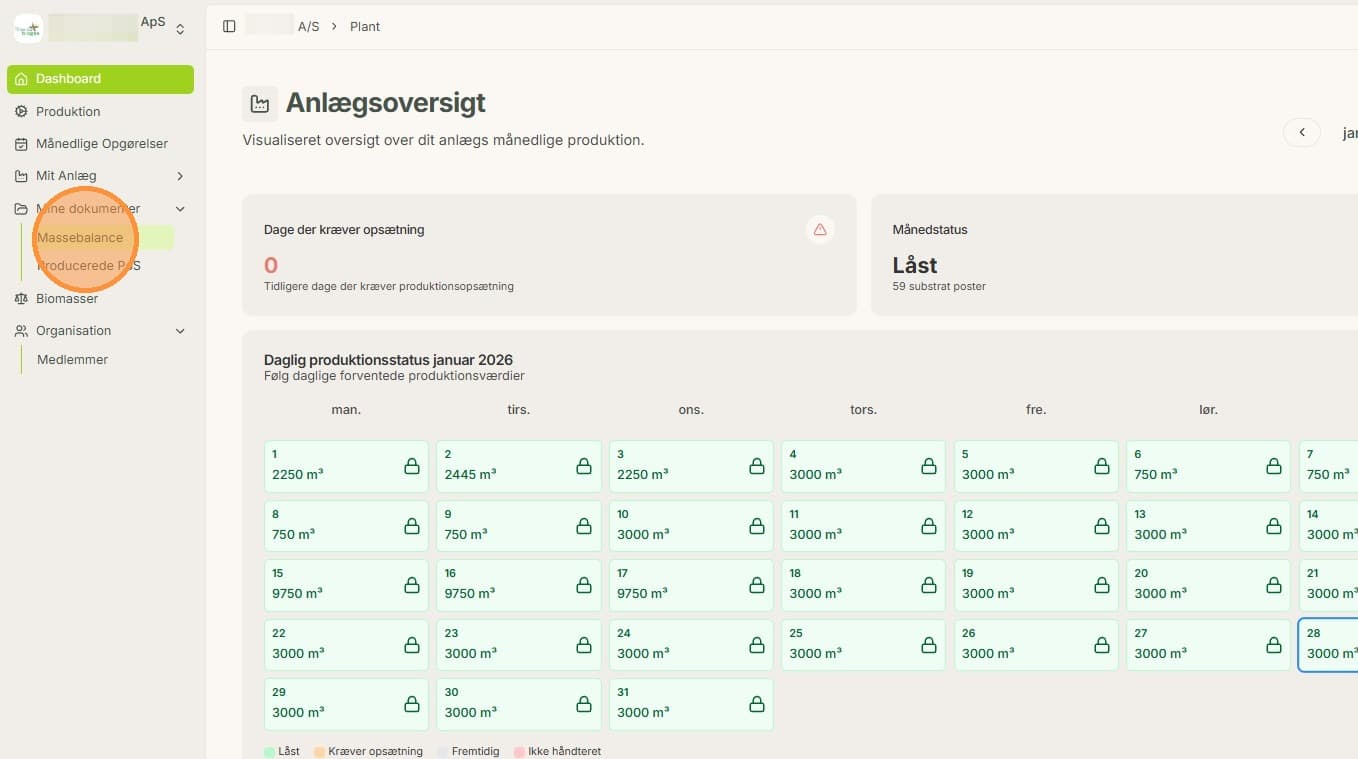
Task: Click lock icon on day 8
Action: [x=412, y=526]
